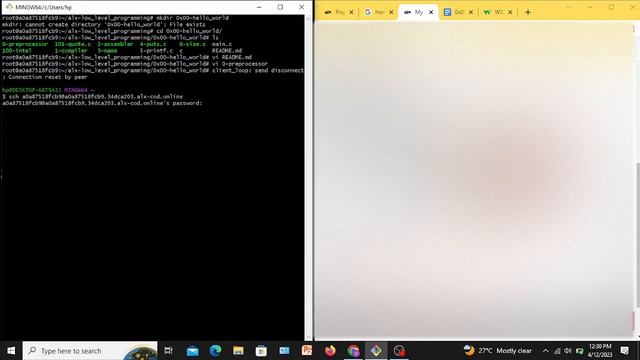The image size is (640, 360).
Task: Click the taskbar search box
Action: 90,351
